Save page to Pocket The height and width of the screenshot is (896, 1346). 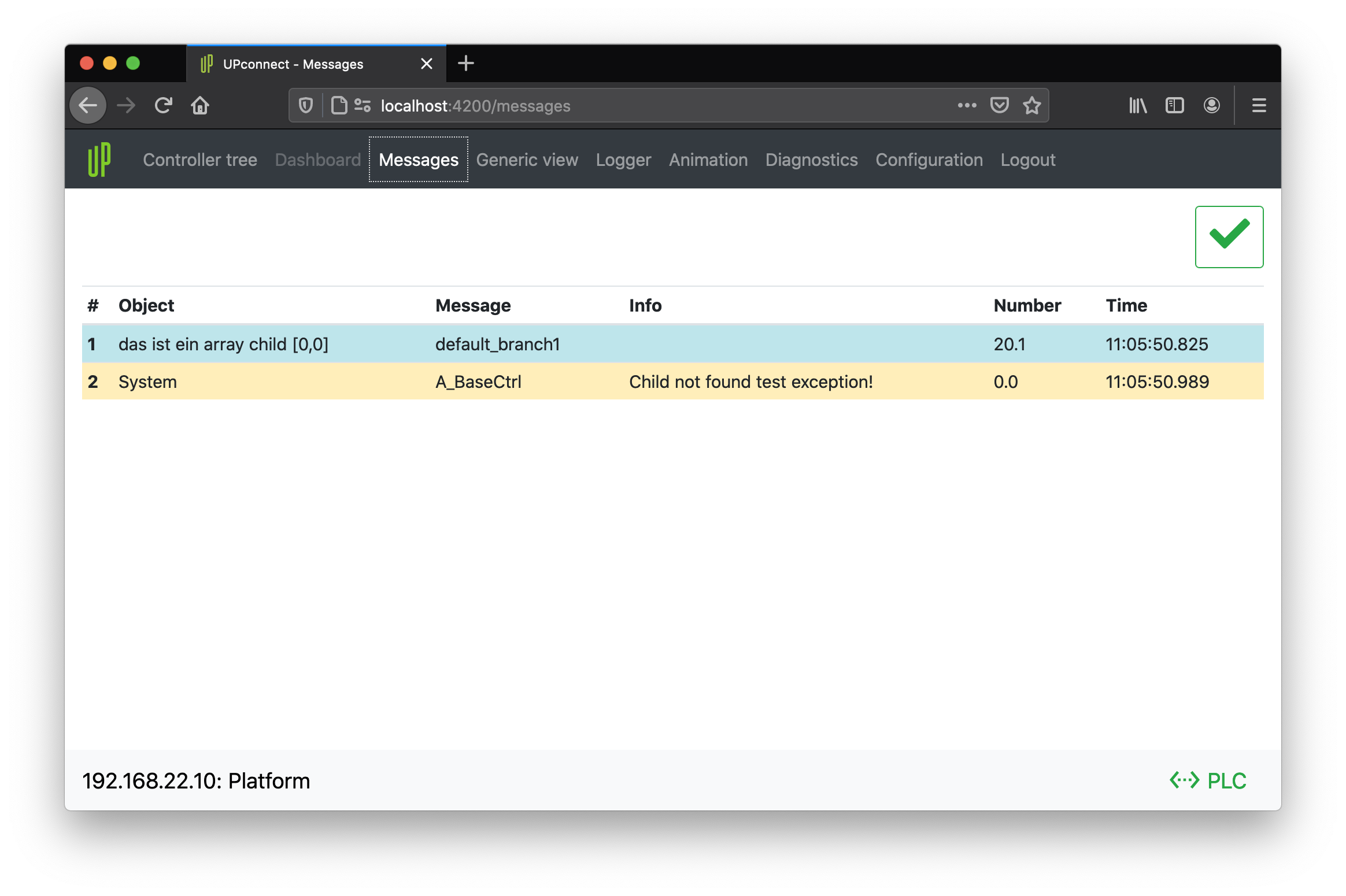click(999, 105)
